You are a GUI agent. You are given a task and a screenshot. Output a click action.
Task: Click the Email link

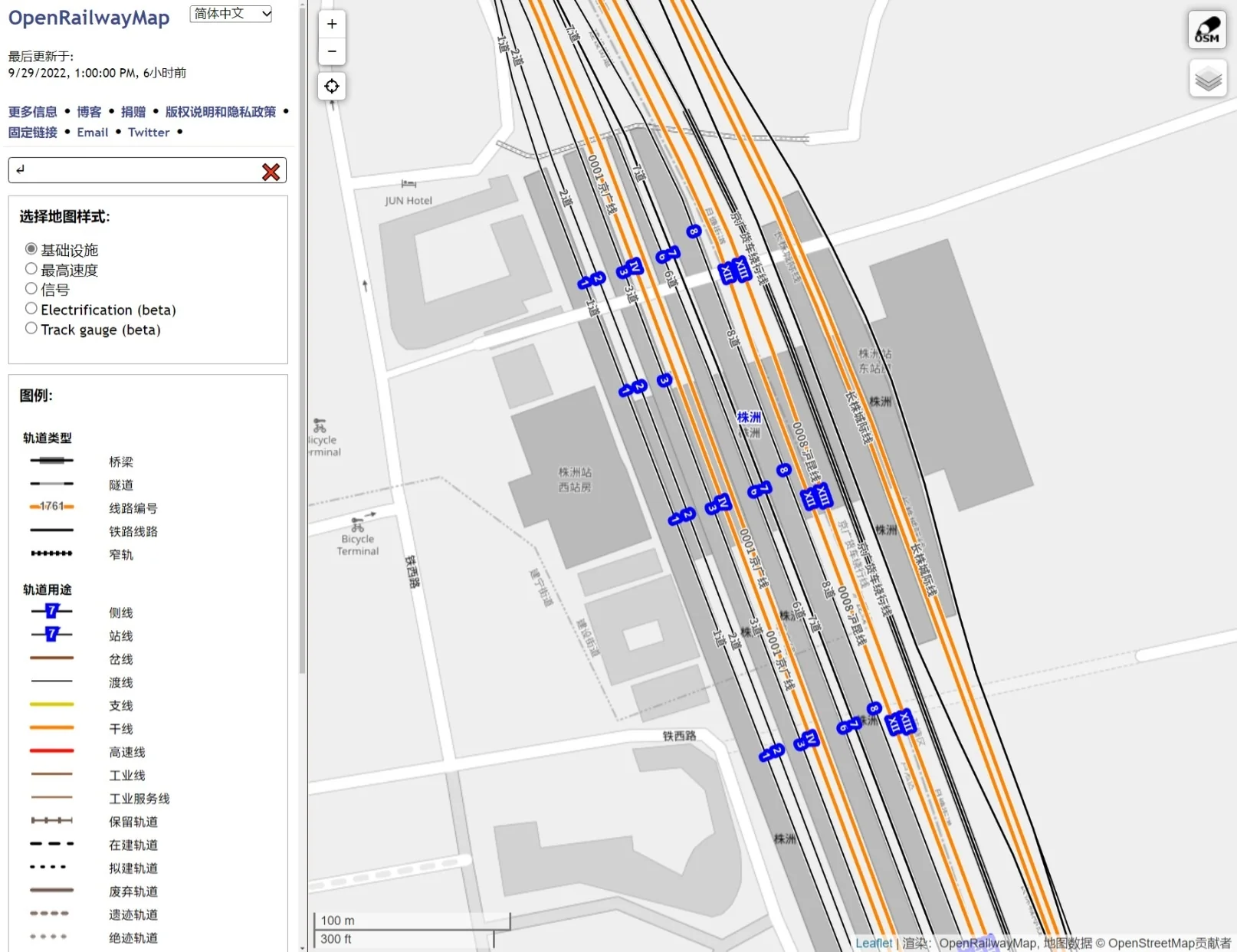pos(93,133)
